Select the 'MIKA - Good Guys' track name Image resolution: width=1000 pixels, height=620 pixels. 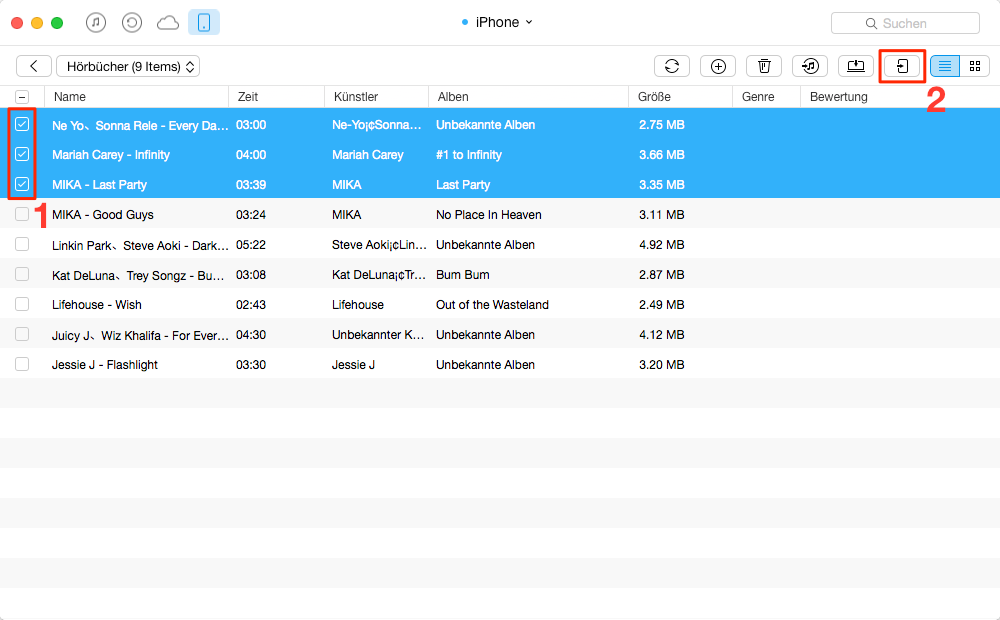[103, 215]
